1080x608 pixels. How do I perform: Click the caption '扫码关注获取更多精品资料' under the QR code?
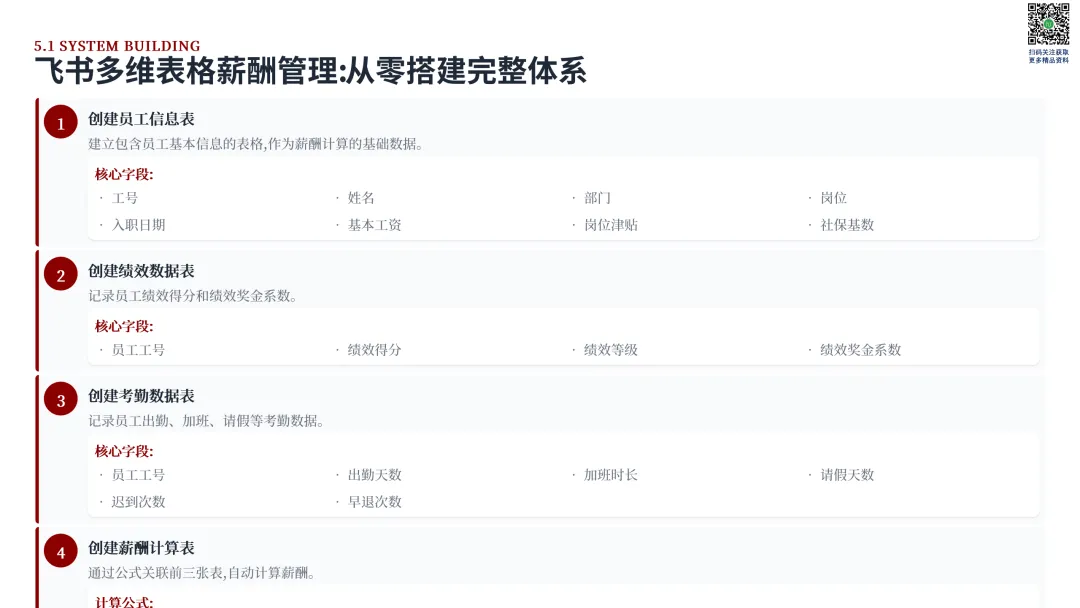tap(1048, 56)
